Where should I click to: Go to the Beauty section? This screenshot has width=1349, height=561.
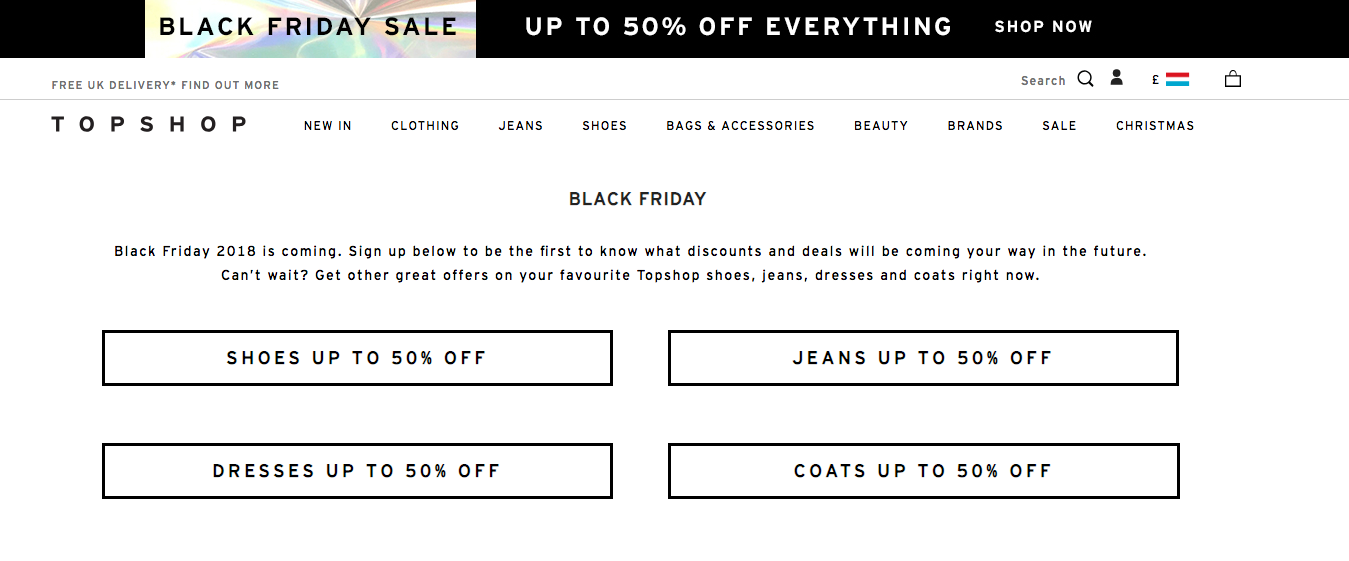pyautogui.click(x=881, y=126)
